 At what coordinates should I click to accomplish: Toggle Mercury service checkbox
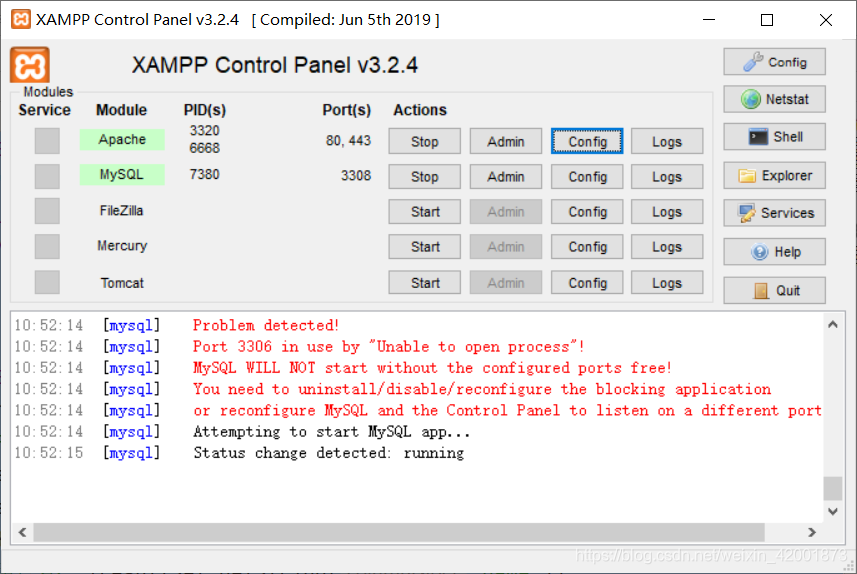[47, 247]
